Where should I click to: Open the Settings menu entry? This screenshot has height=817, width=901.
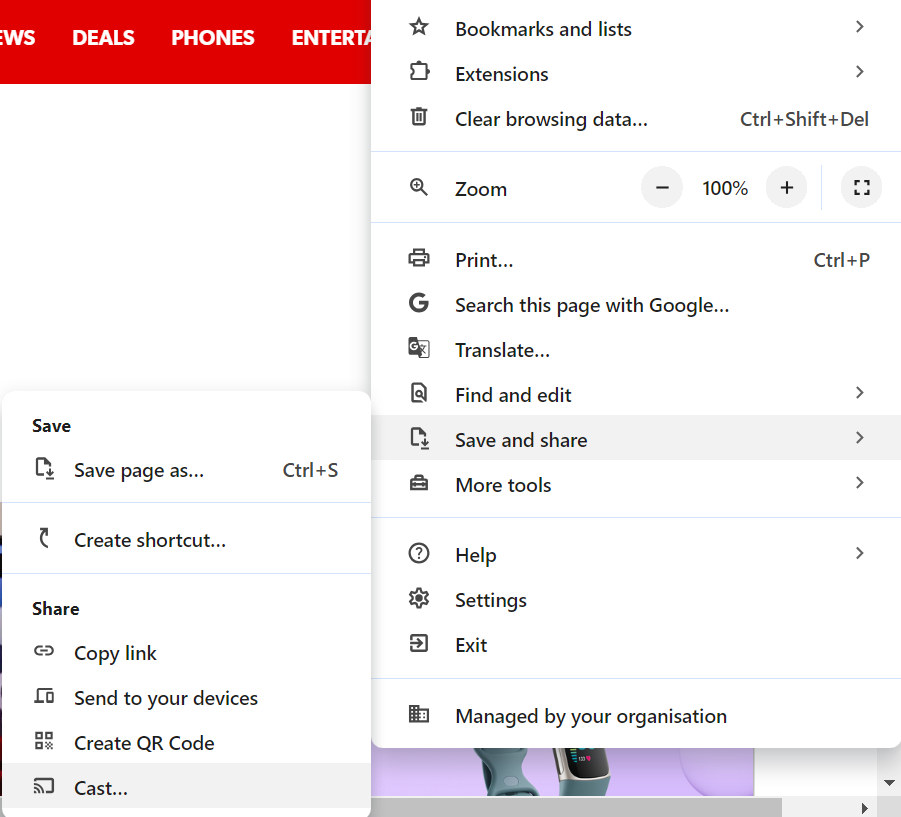[636, 599]
